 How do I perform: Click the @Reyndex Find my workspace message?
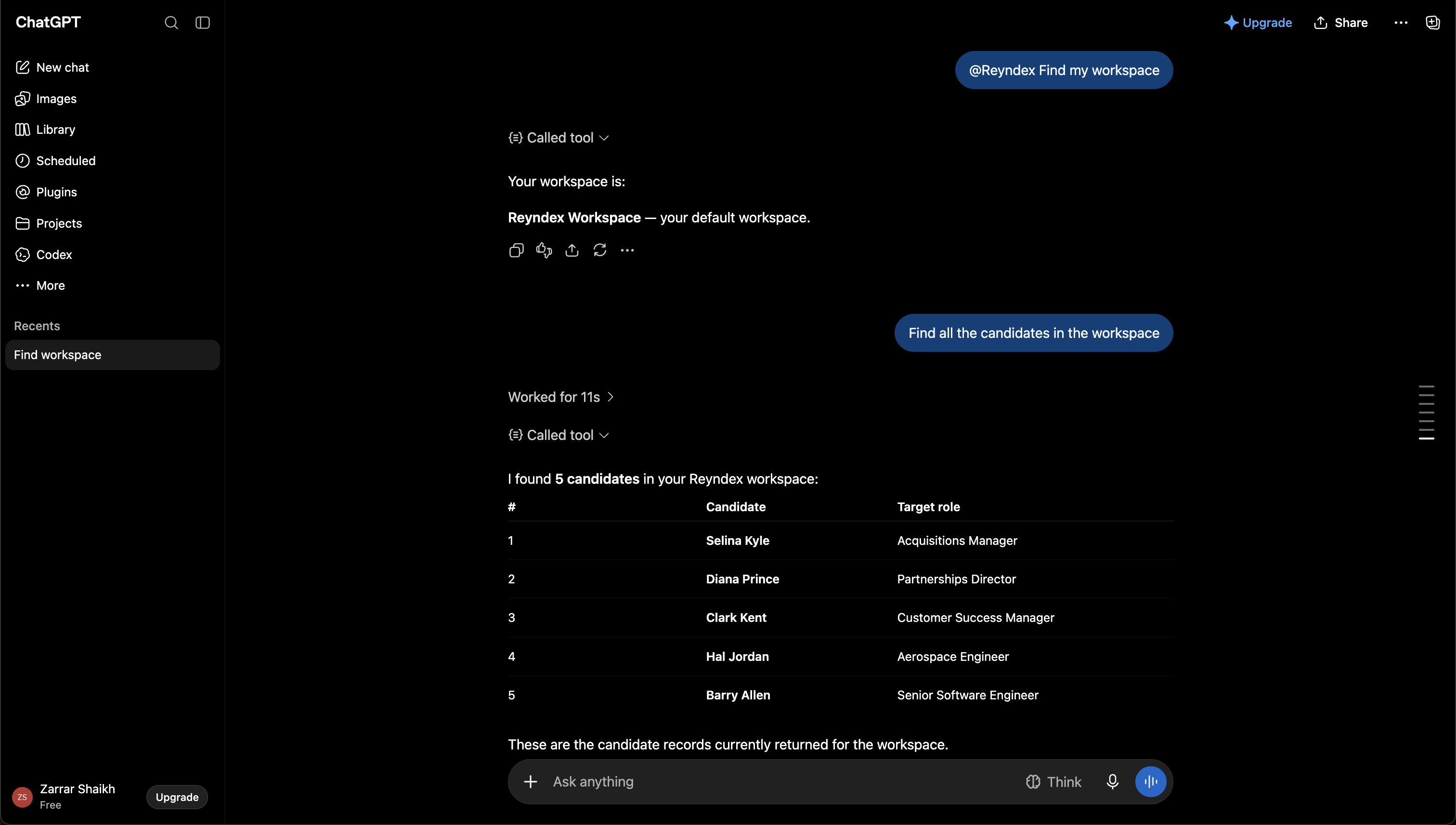[1064, 70]
